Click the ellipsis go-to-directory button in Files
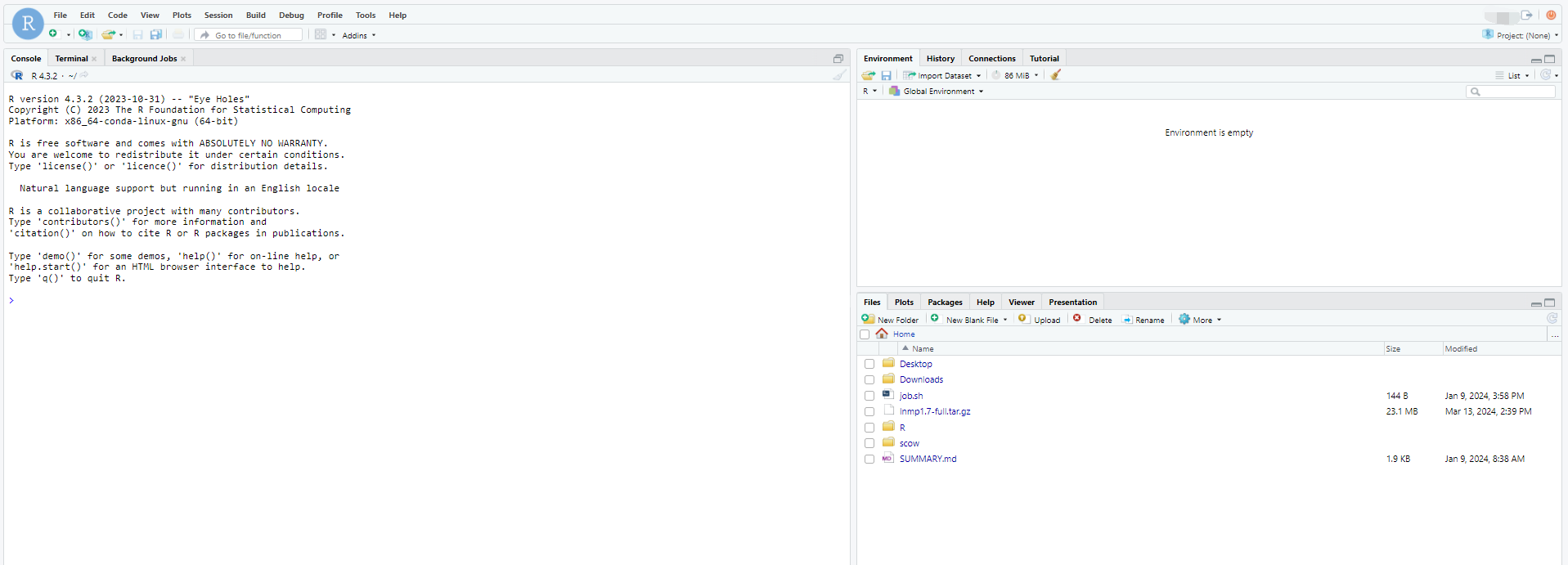The width and height of the screenshot is (1568, 565). point(1555,334)
